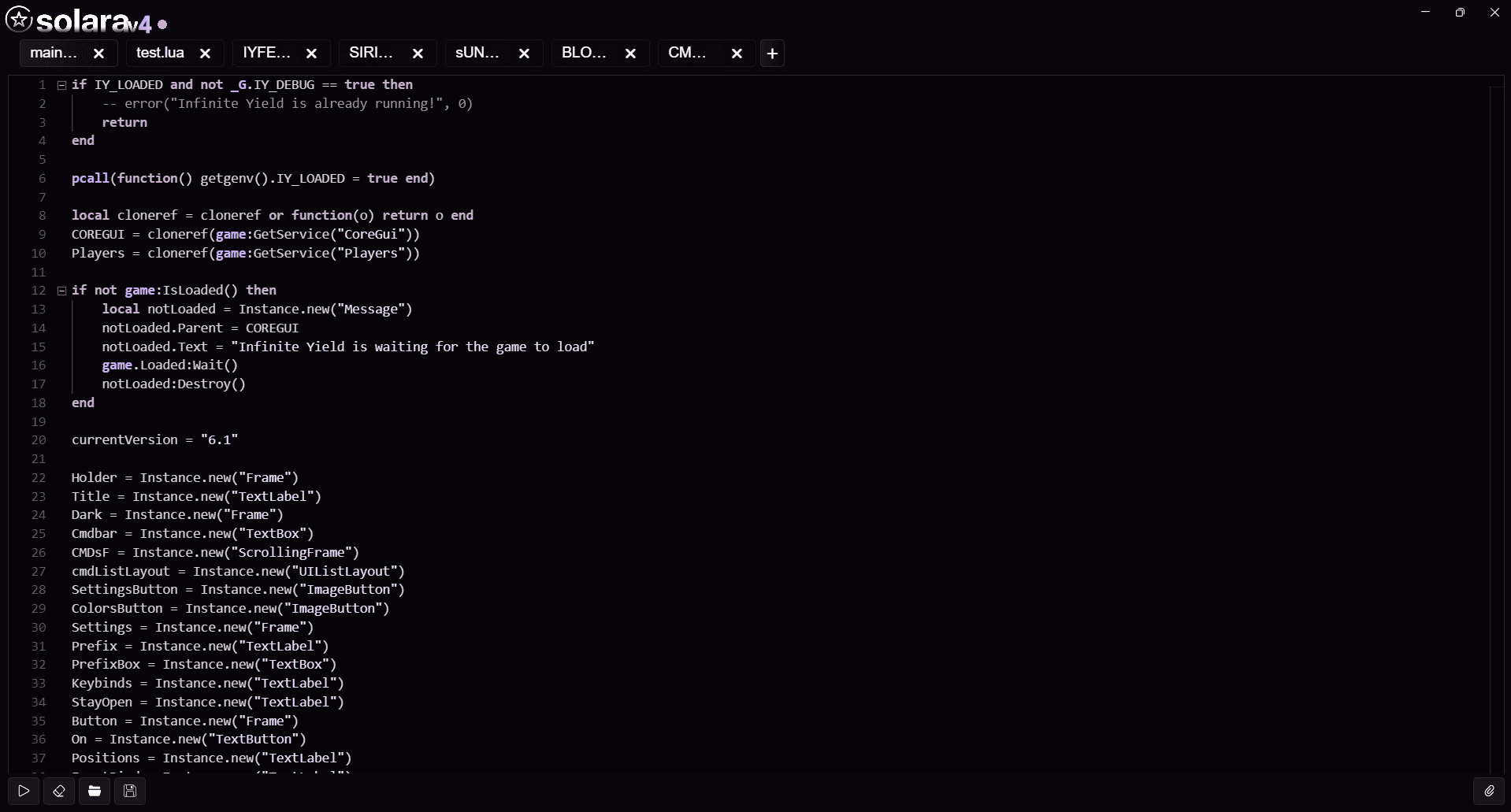Close the CM... tab

(737, 54)
